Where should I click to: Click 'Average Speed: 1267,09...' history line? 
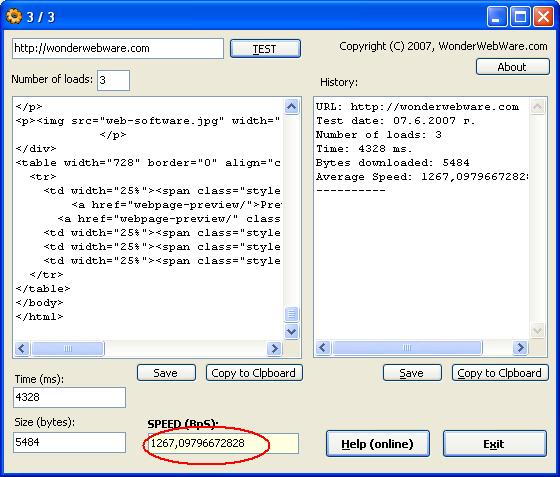[422, 177]
